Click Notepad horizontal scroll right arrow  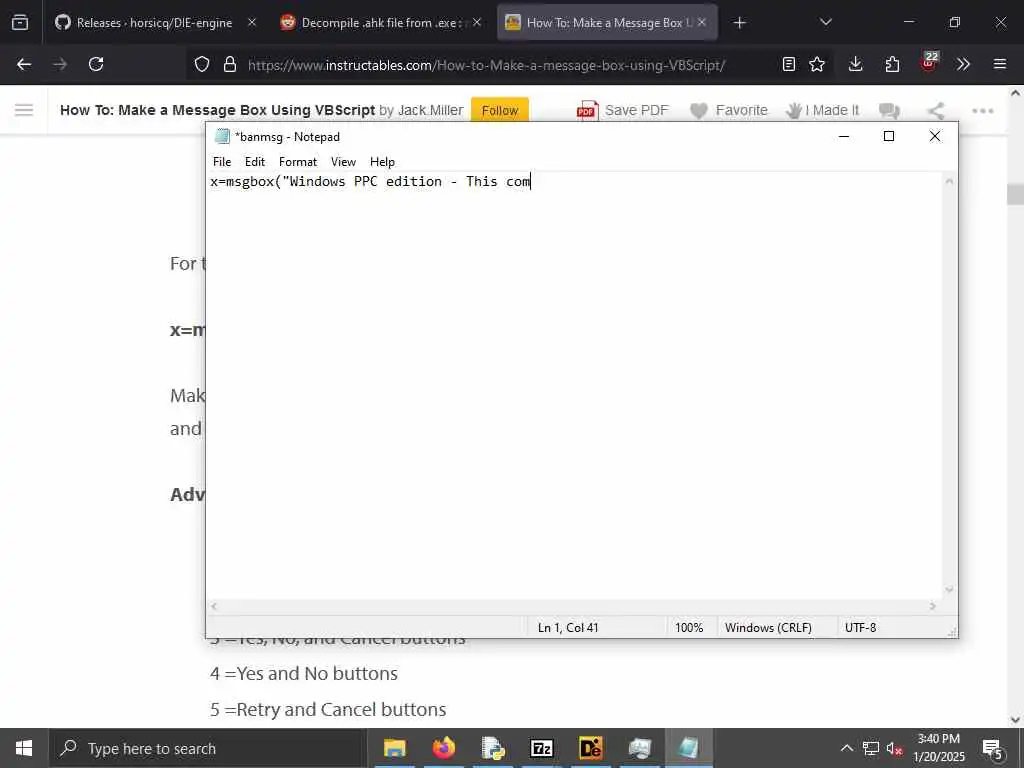(933, 606)
